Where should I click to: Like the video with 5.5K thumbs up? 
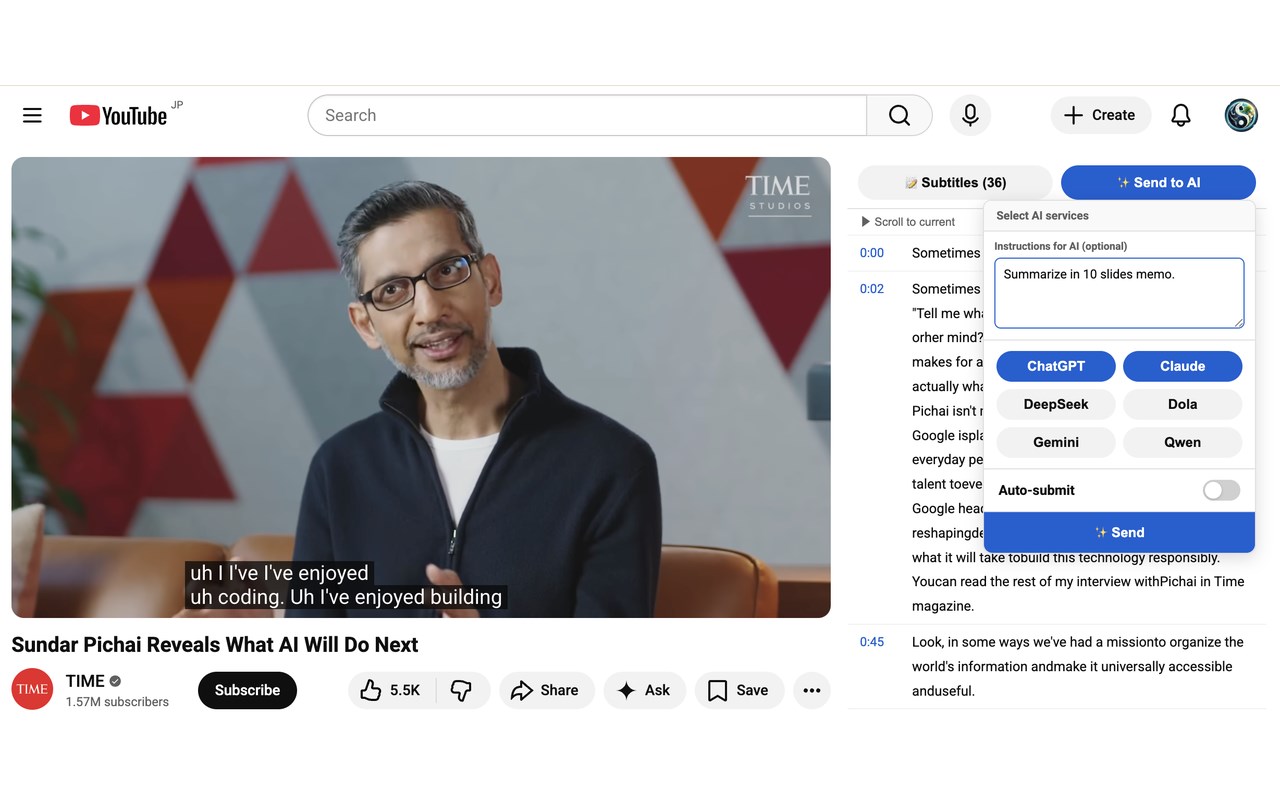[391, 690]
